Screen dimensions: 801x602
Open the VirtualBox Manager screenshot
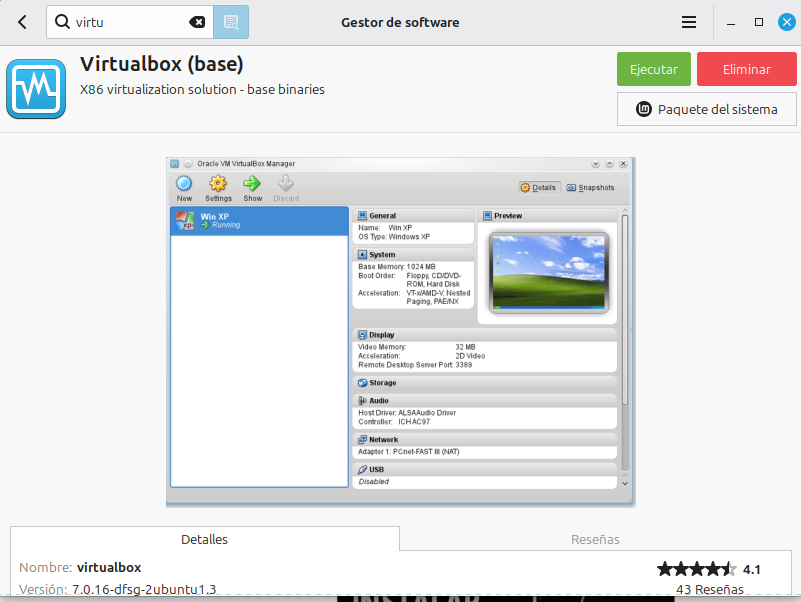coord(400,332)
